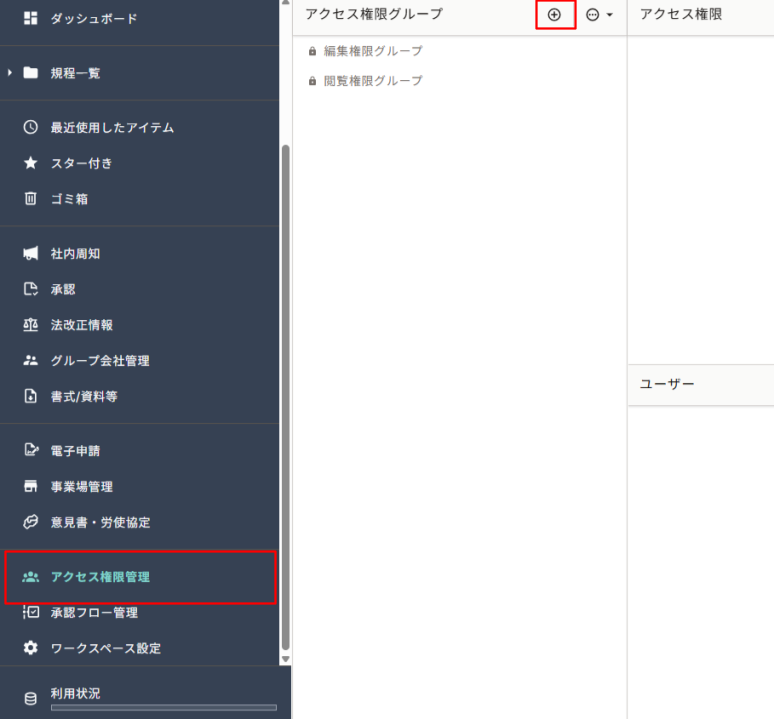Open スター付き items
Viewport: 774px width, 719px height.
pos(81,163)
